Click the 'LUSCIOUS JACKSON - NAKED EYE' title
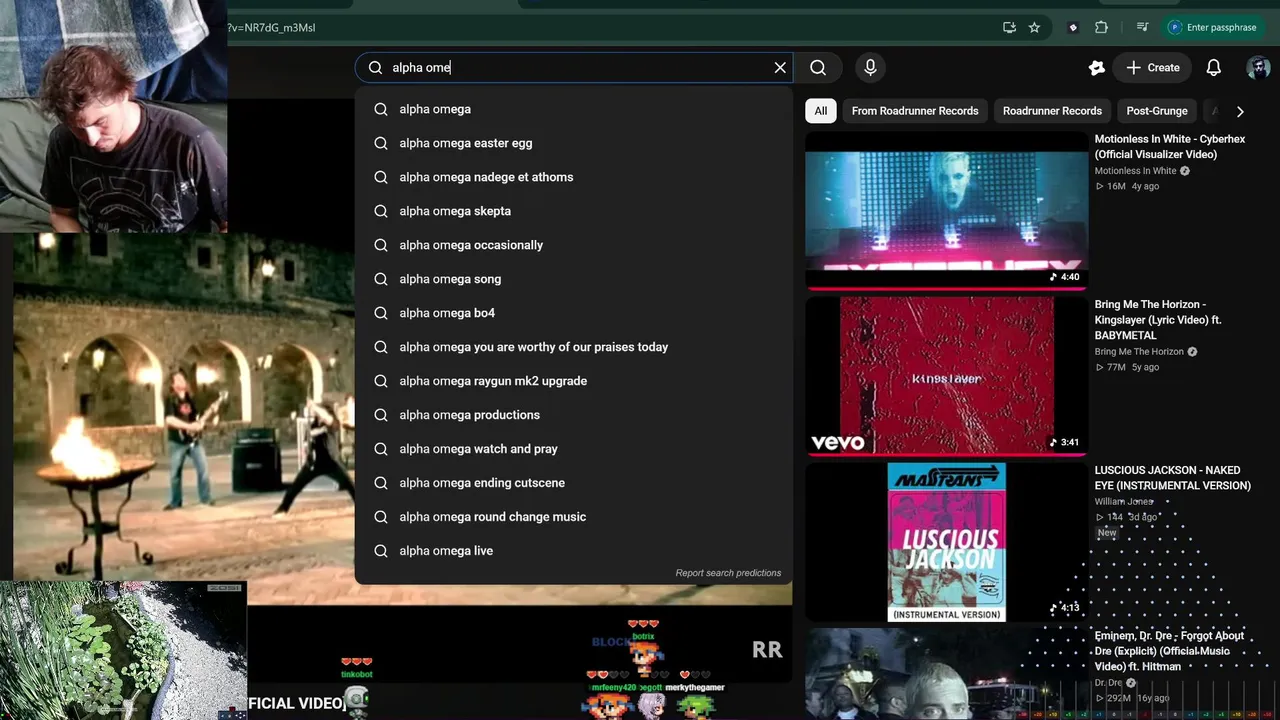Viewport: 1280px width, 720px height. pos(1172,478)
